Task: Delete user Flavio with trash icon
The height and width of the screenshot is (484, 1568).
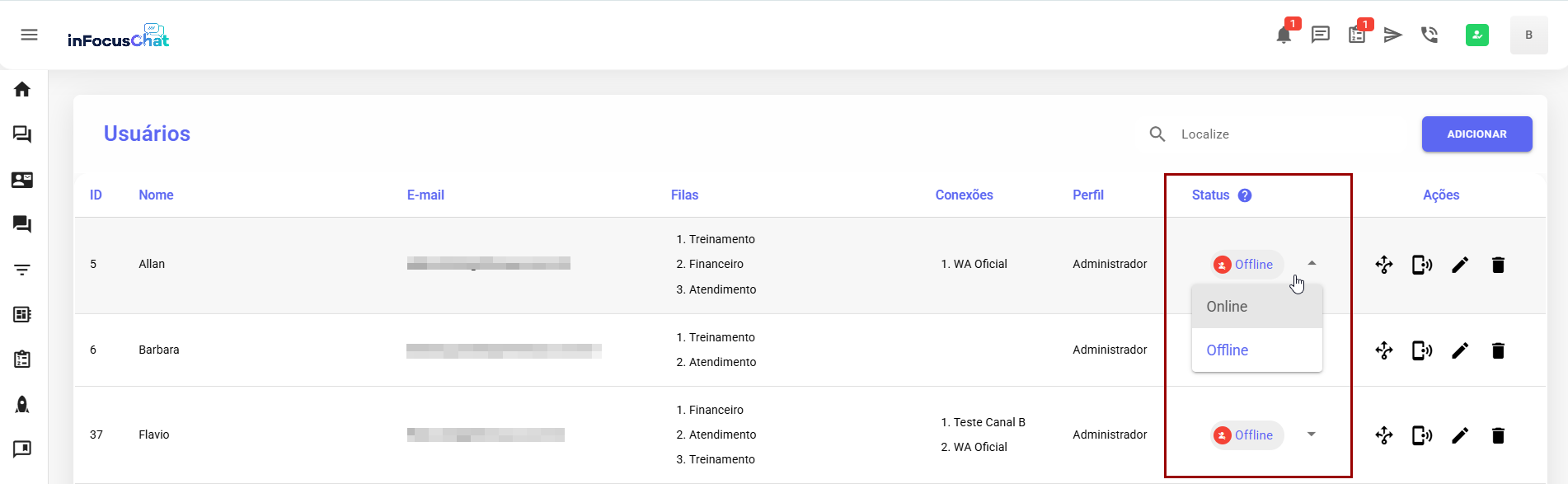Action: (1498, 435)
